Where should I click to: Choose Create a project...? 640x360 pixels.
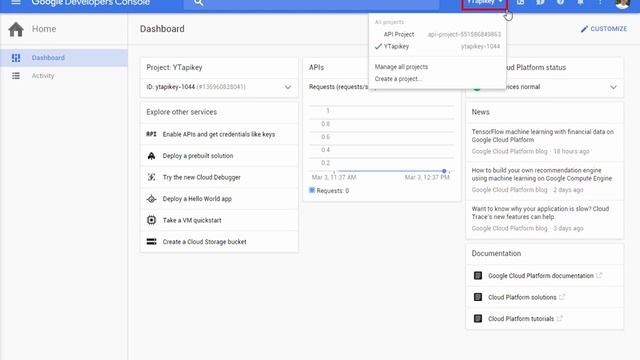[398, 79]
